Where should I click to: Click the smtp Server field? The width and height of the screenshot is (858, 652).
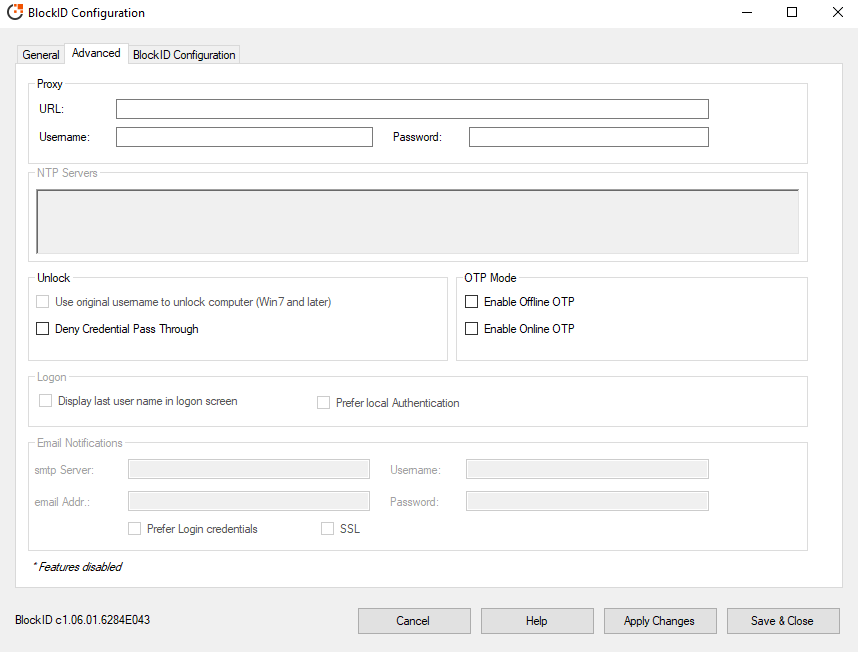click(x=248, y=468)
